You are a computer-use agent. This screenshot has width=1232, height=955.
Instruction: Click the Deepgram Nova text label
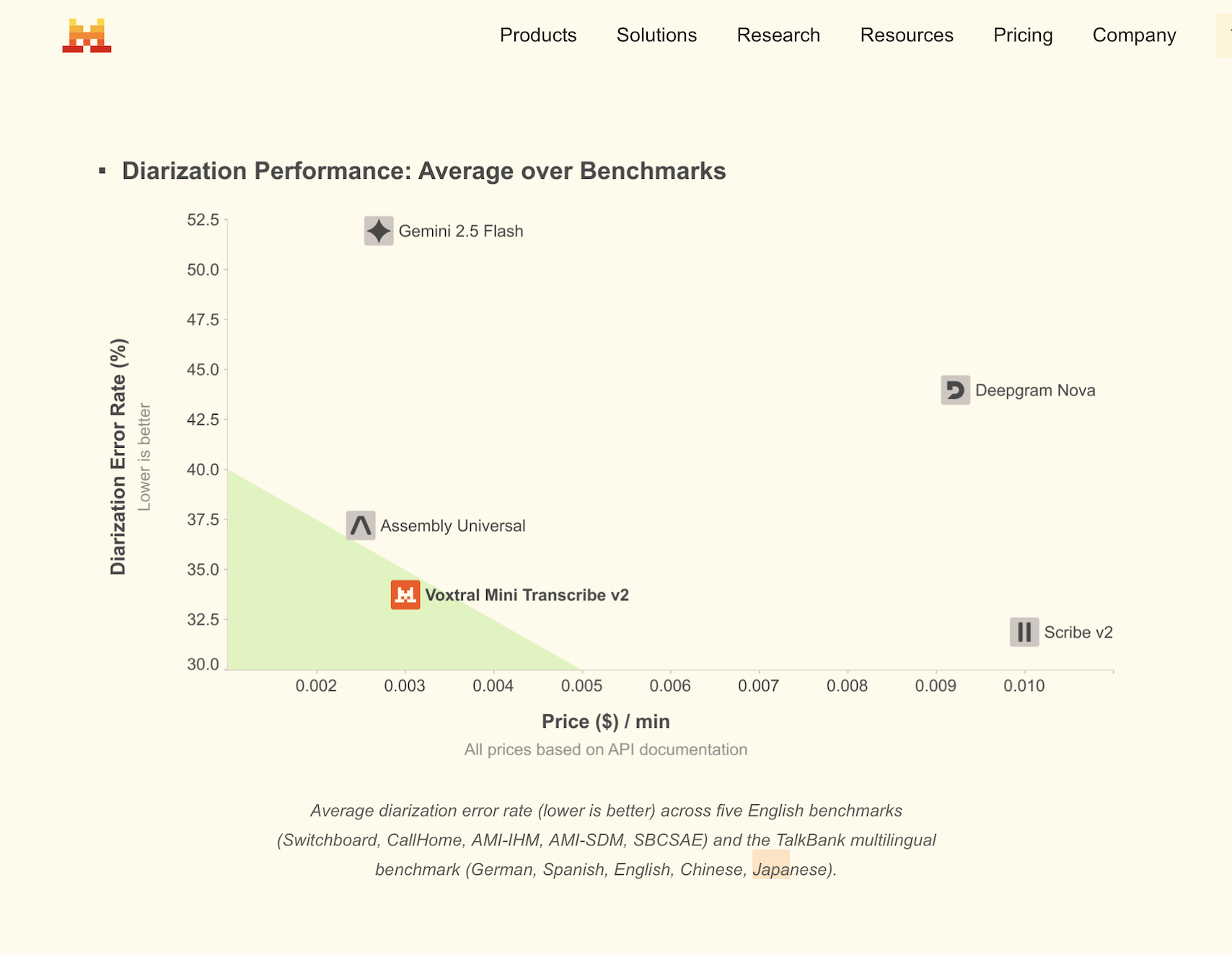click(x=1035, y=390)
